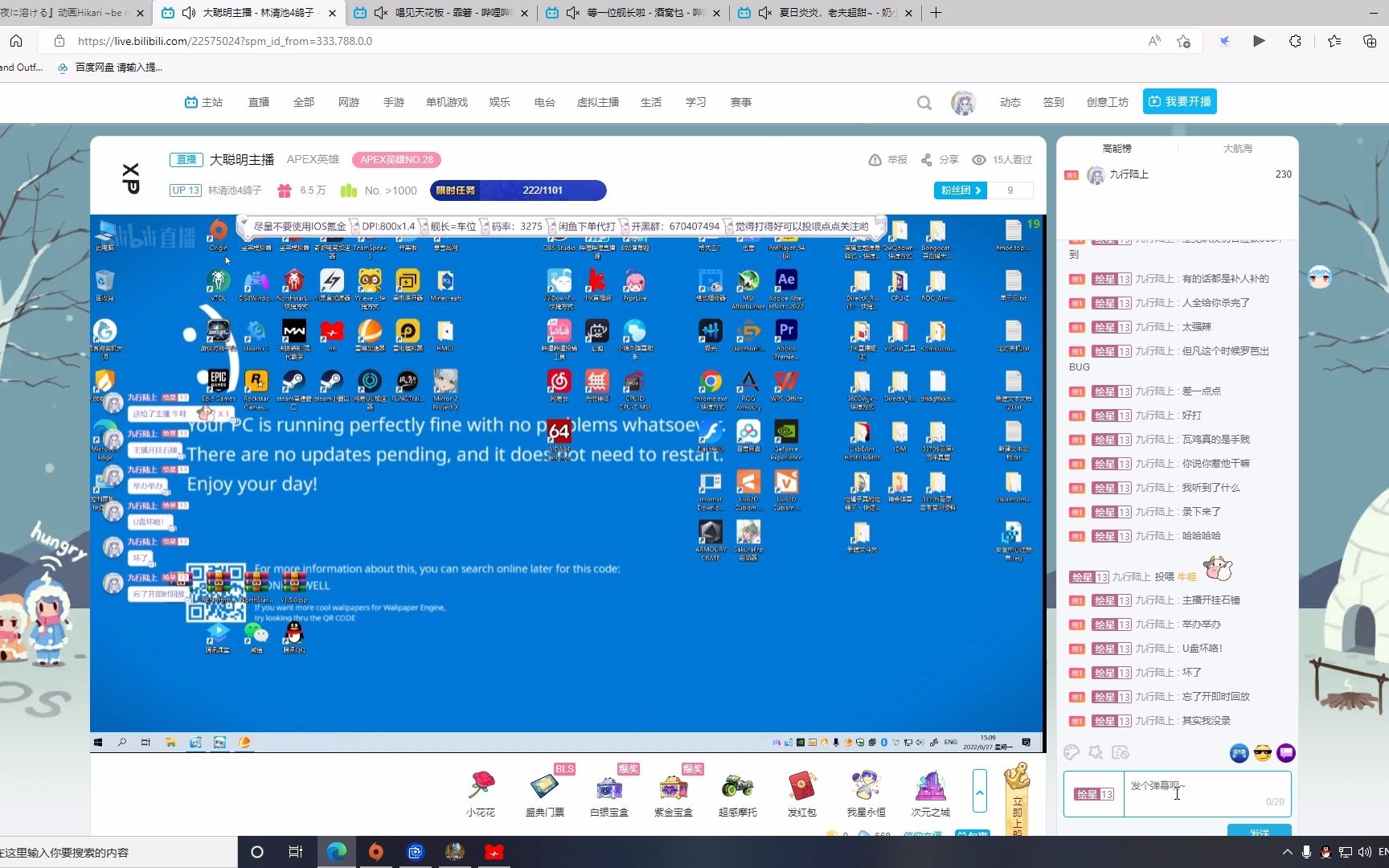Unmute the 夏日炎炎 browser tab
Screen dimensions: 1389x868
point(765,13)
